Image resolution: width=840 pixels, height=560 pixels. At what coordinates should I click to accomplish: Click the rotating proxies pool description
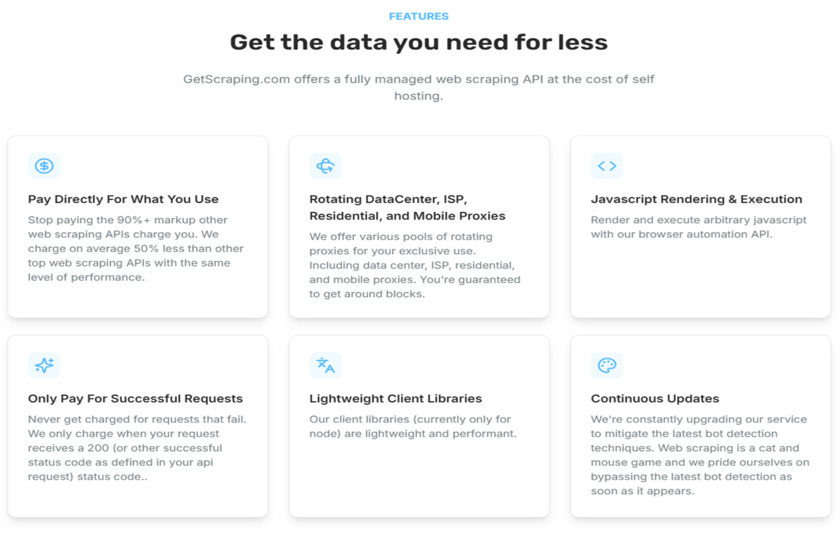[415, 265]
